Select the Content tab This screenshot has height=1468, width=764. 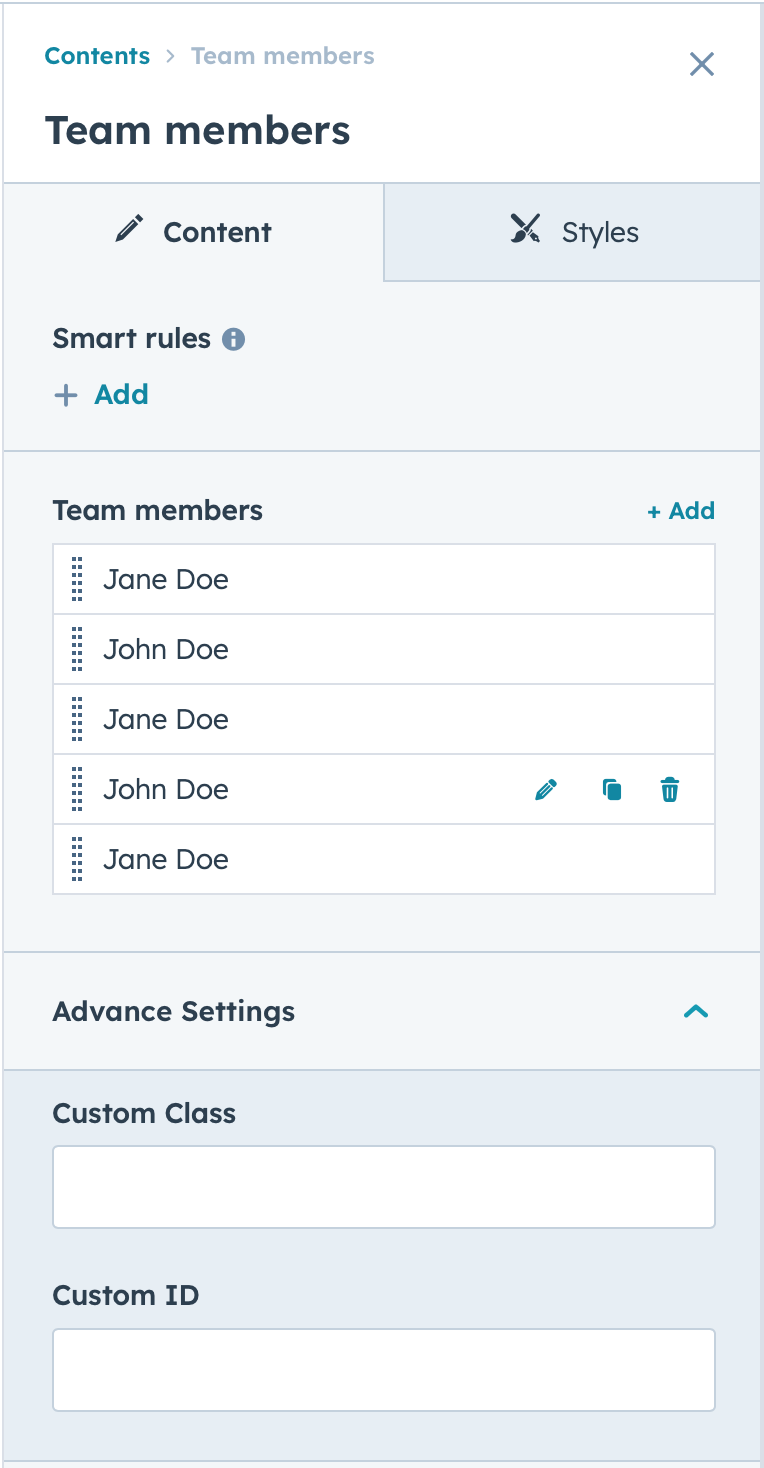coord(194,232)
